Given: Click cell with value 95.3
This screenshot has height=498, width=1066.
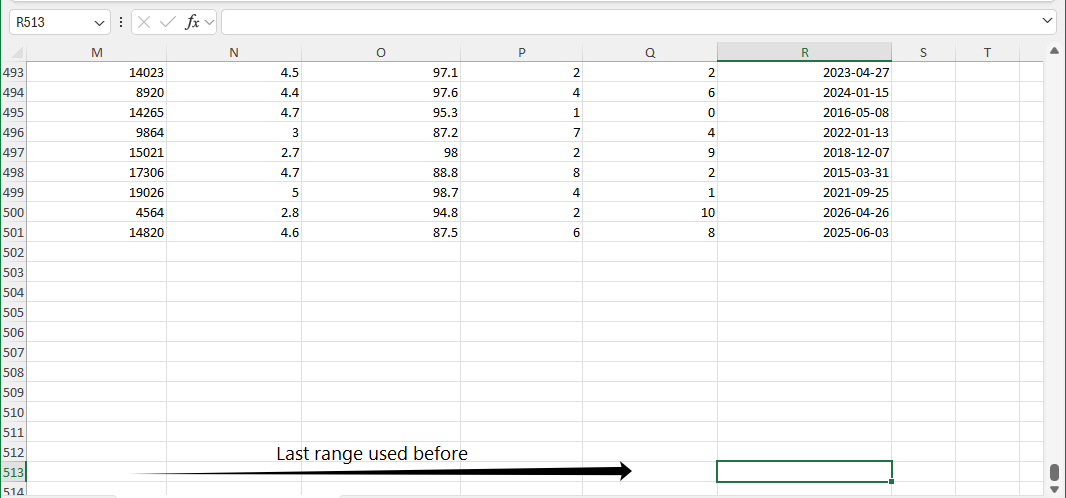Looking at the screenshot, I should 381,112.
